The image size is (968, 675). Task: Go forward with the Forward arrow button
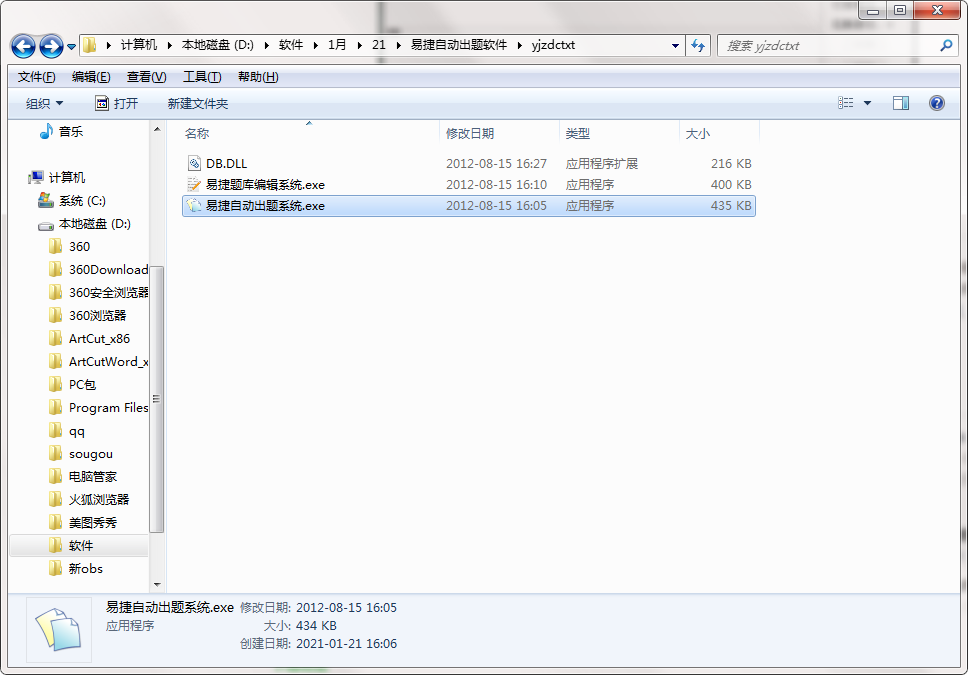click(51, 46)
